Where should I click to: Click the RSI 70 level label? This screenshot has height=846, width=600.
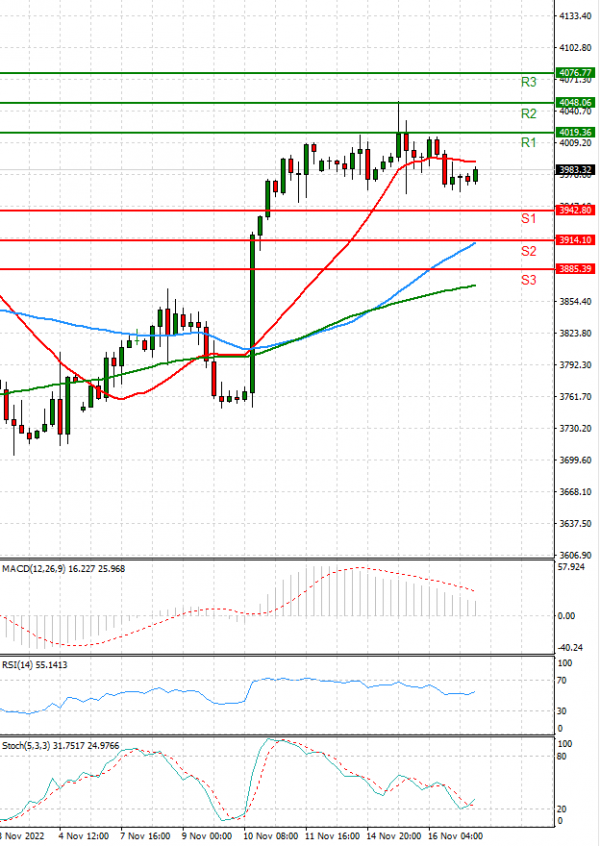coord(562,680)
